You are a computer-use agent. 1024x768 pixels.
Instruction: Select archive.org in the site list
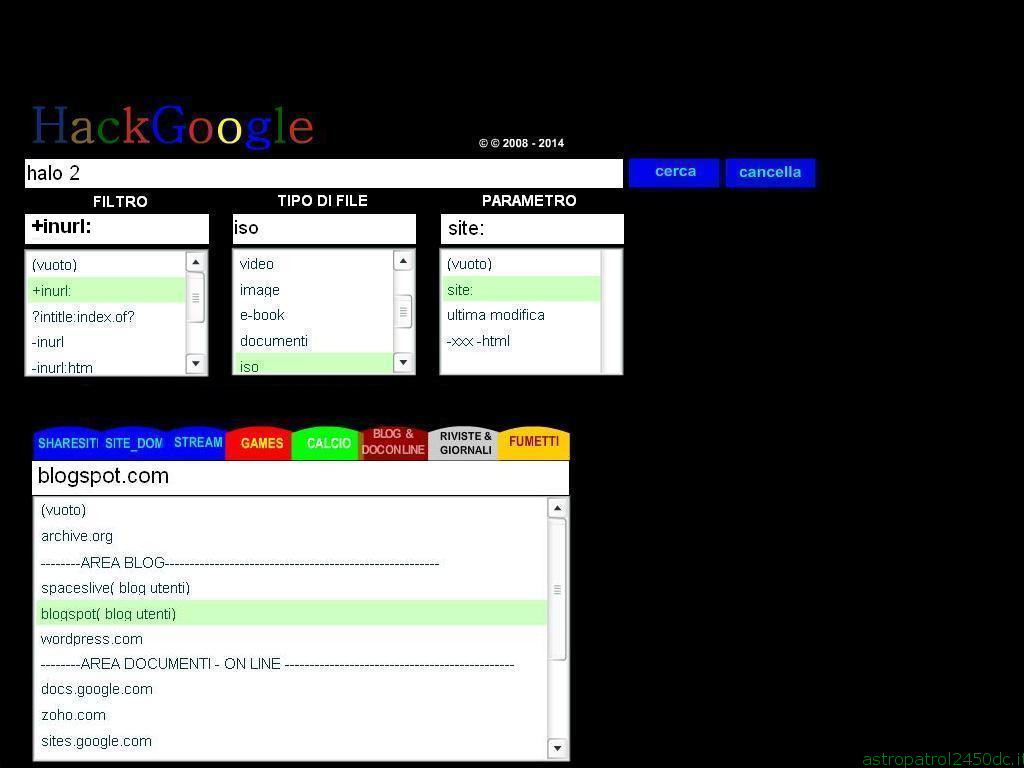(292, 536)
